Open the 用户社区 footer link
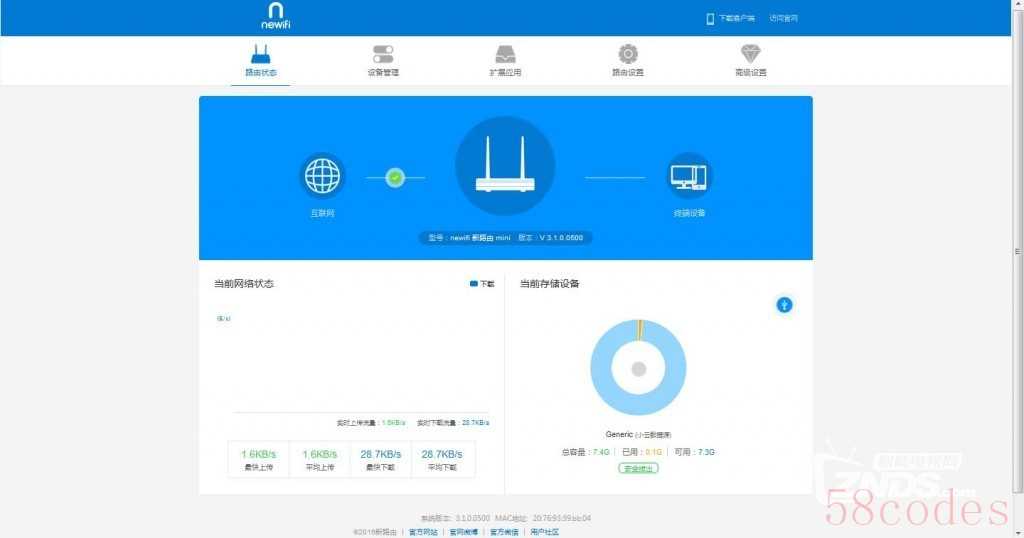Viewport: 1024px width, 538px height. [x=544, y=531]
